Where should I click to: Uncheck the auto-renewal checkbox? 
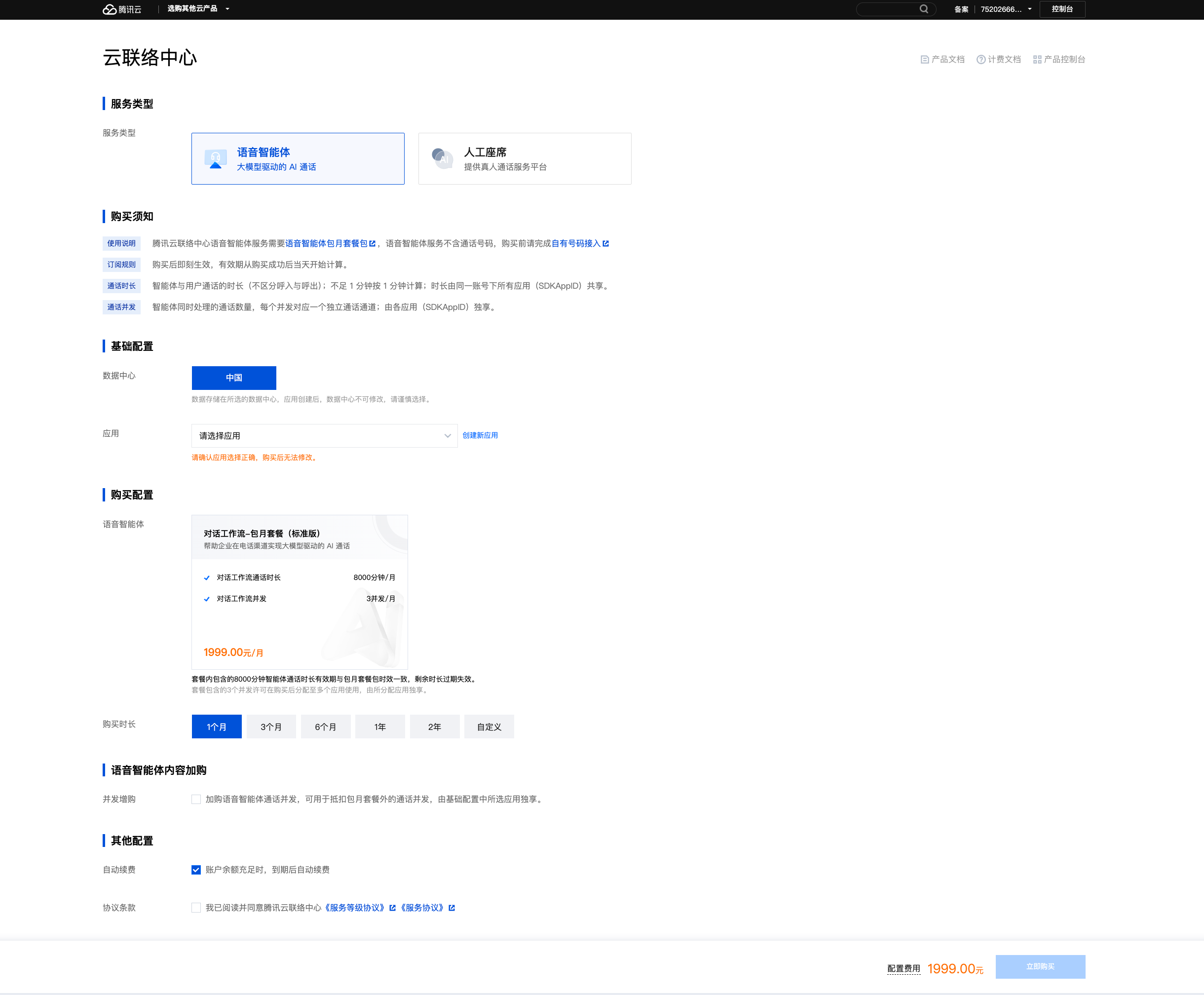tap(196, 870)
